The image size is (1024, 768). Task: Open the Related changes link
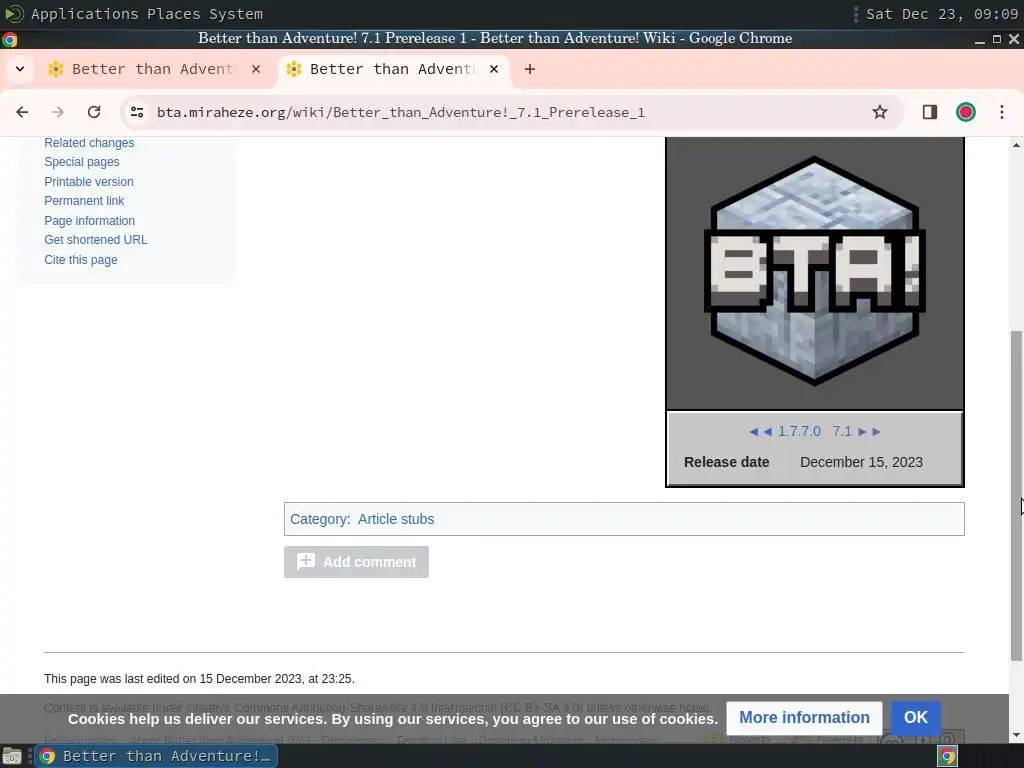(89, 143)
